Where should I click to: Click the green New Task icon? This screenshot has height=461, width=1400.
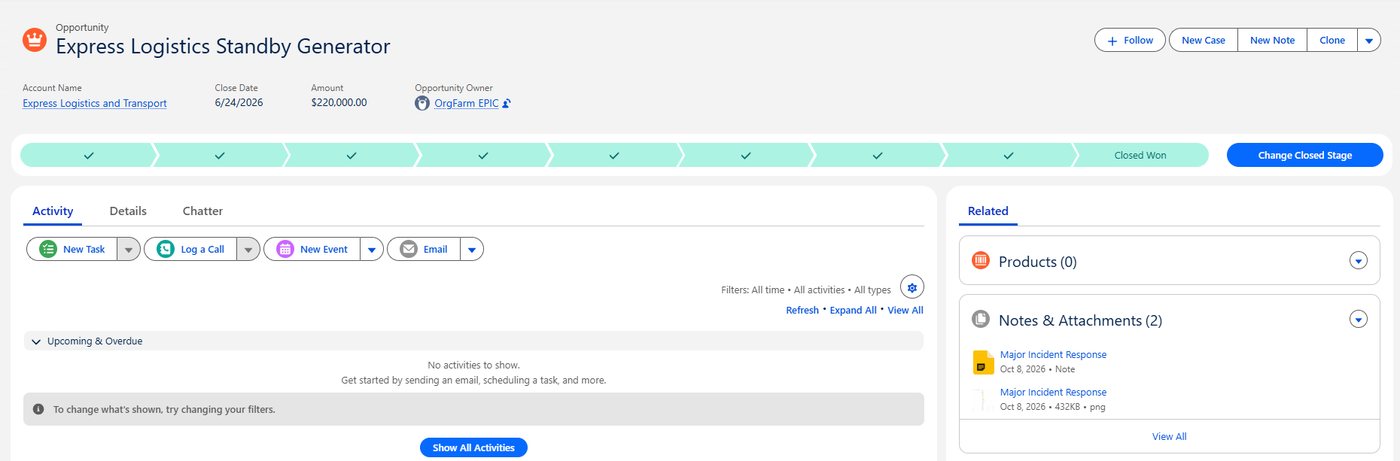48,249
